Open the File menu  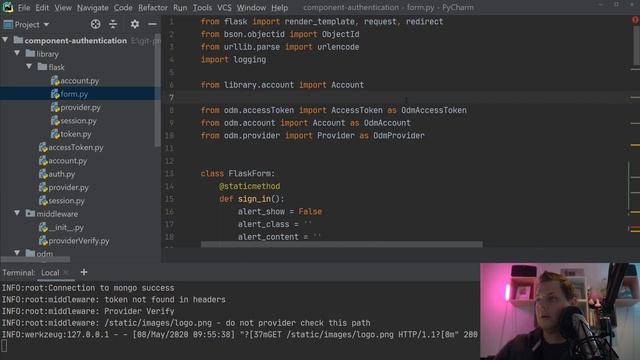click(x=24, y=8)
